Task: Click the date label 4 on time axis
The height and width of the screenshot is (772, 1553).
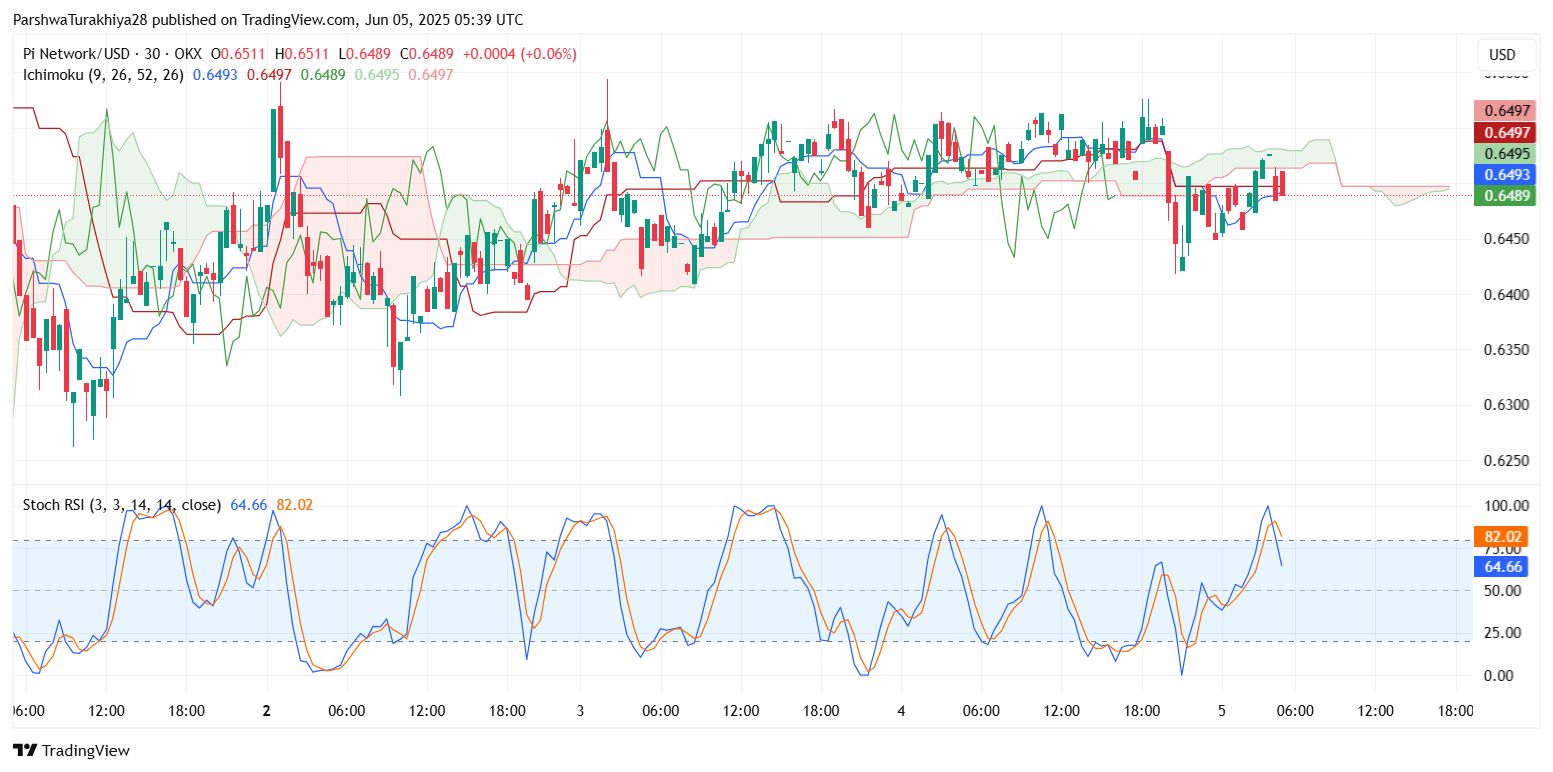Action: point(901,711)
